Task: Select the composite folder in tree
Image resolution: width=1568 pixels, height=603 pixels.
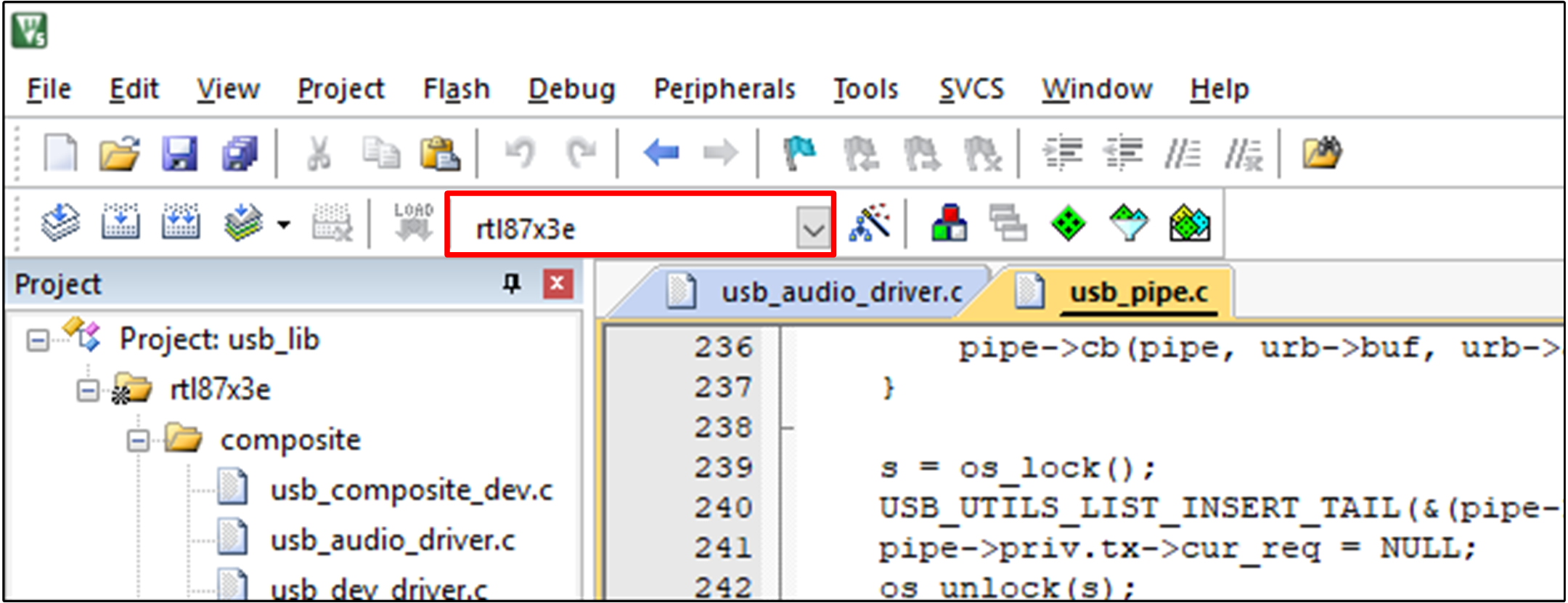Action: tap(290, 440)
